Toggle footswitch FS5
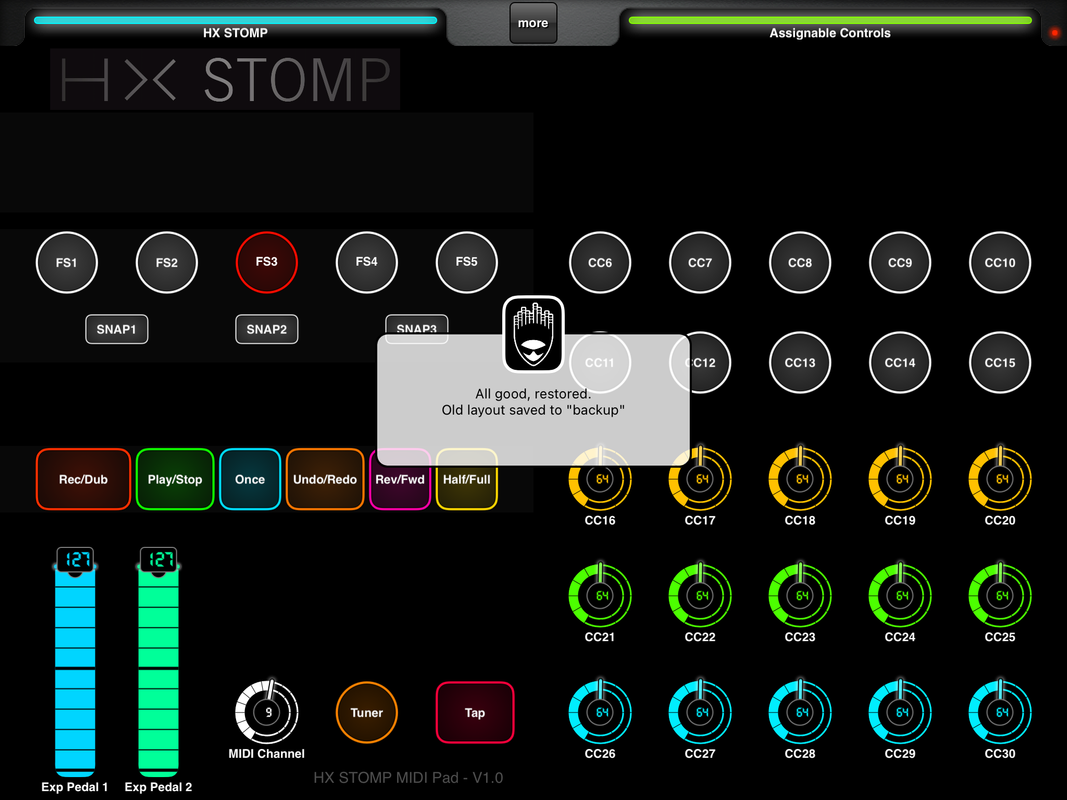The width and height of the screenshot is (1067, 800). 467,263
